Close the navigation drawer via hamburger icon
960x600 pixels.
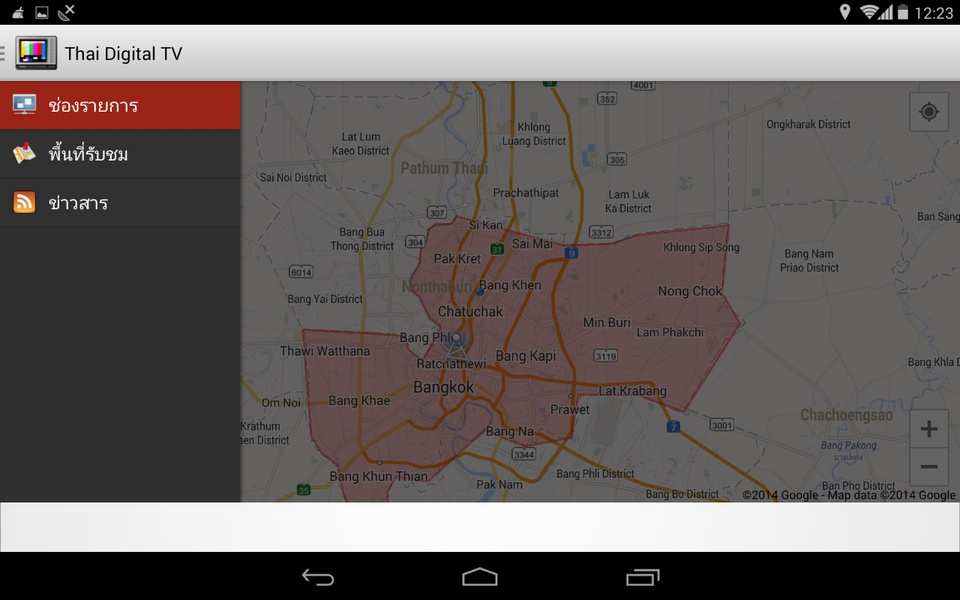point(3,53)
